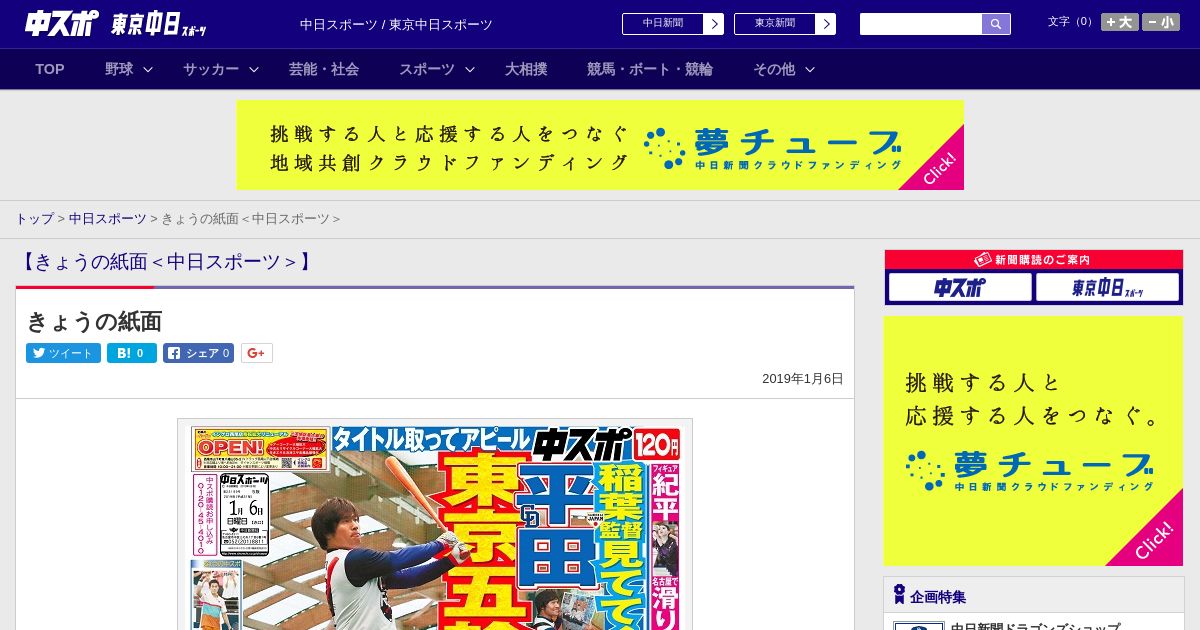Screen dimensions: 1200x630
Task: Click the 企画特集 sidebar heading text
Action: (938, 597)
